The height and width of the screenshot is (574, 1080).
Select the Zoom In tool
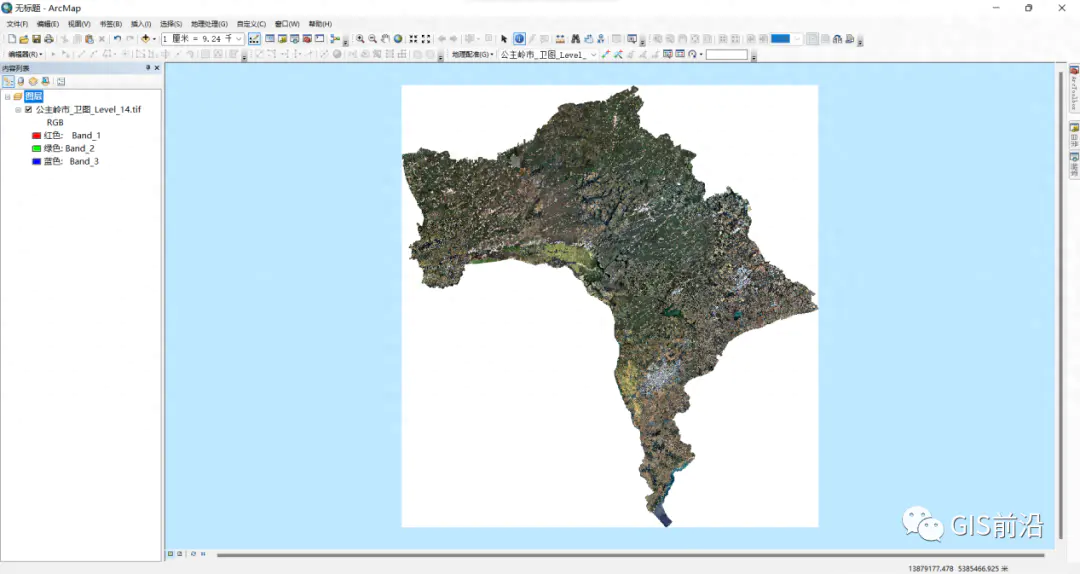(360, 39)
